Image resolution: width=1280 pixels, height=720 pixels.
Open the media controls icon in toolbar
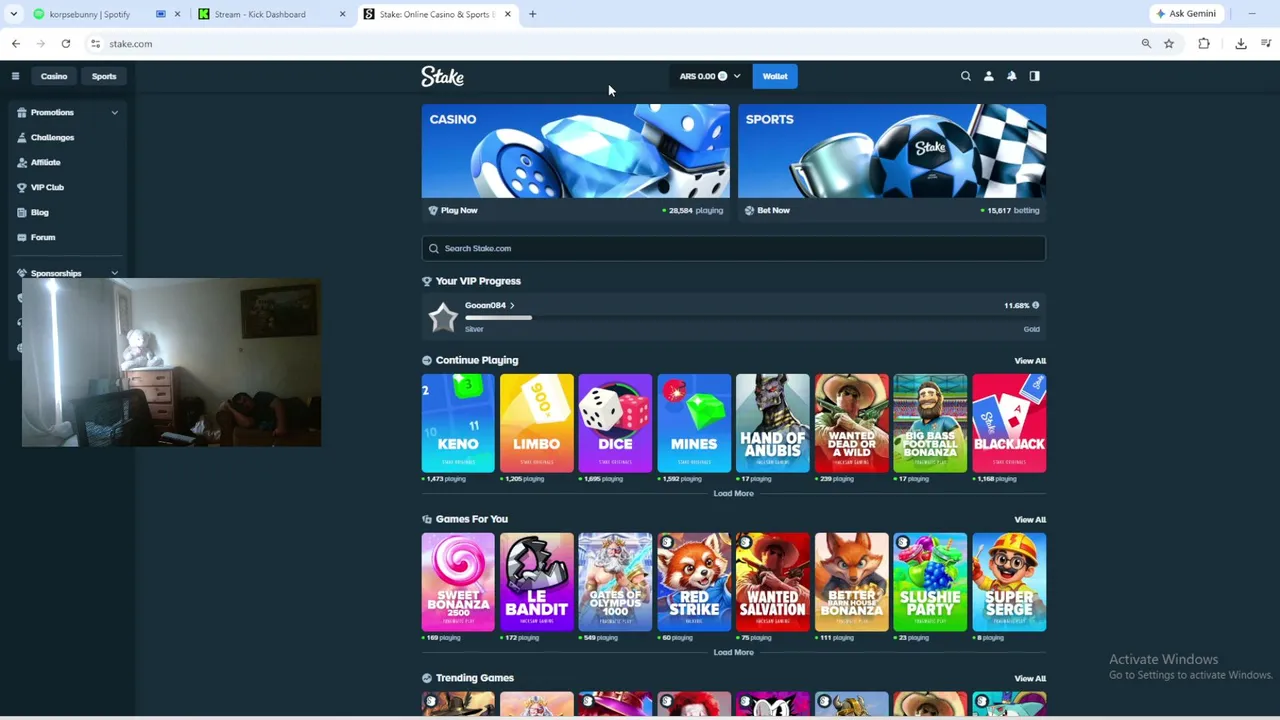[1266, 44]
